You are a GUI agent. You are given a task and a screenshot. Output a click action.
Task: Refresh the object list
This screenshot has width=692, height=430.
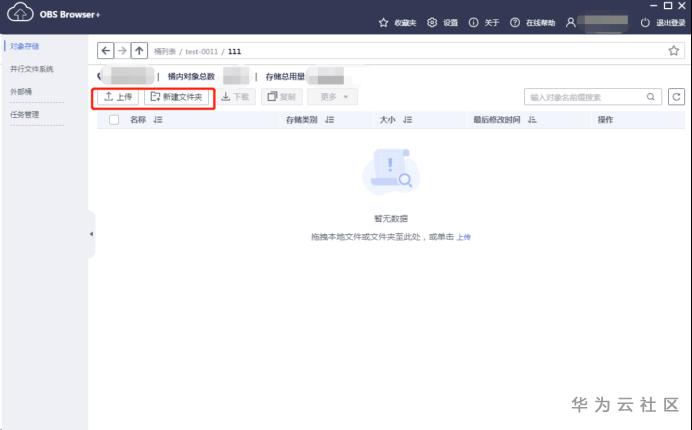[676, 97]
